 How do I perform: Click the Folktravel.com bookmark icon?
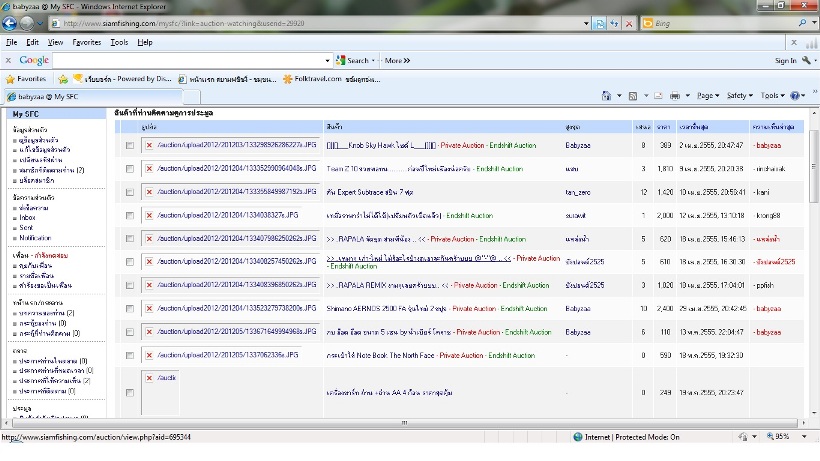point(287,79)
